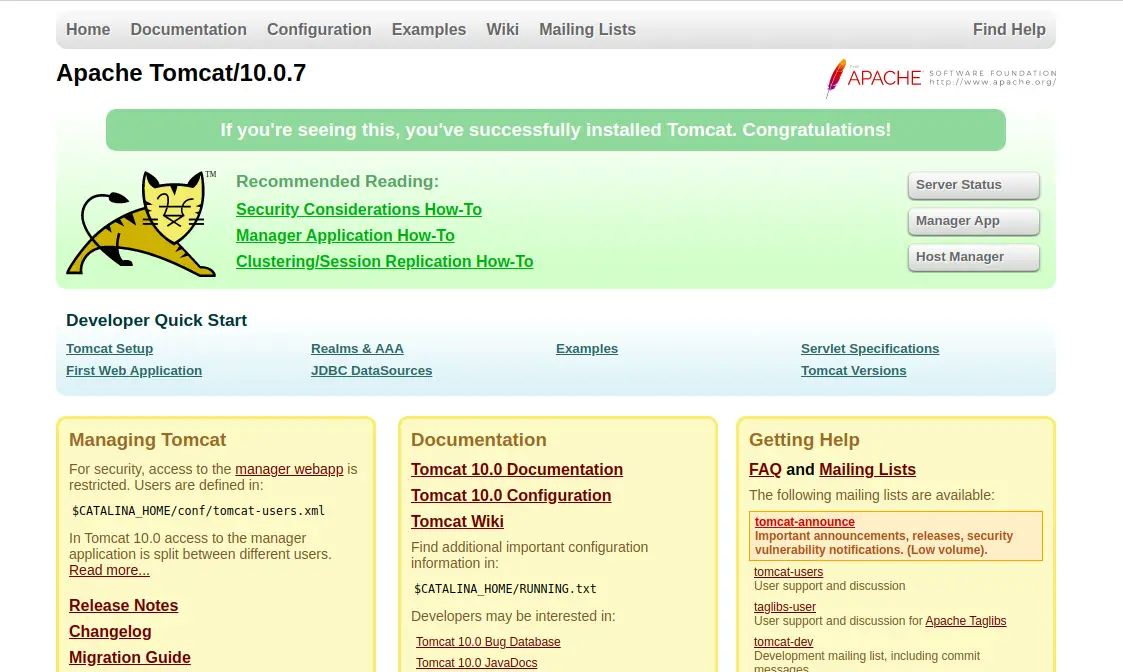This screenshot has height=672, width=1123.
Task: View the Tomcat Versions link
Action: 854,371
